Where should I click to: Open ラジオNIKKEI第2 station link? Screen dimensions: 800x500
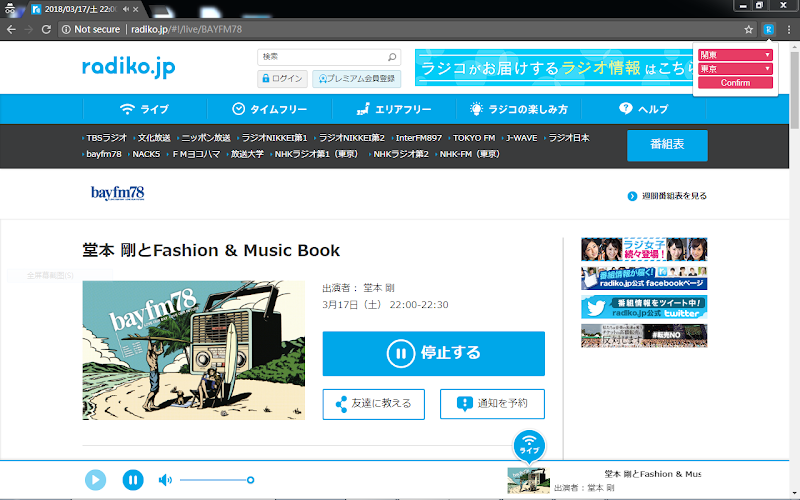tap(352, 138)
